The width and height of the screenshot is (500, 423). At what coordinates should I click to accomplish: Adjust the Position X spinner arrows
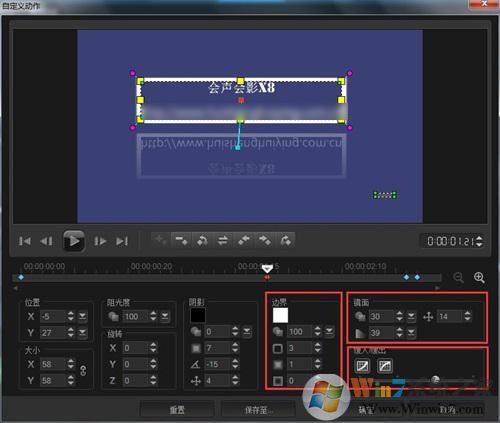[x=71, y=316]
